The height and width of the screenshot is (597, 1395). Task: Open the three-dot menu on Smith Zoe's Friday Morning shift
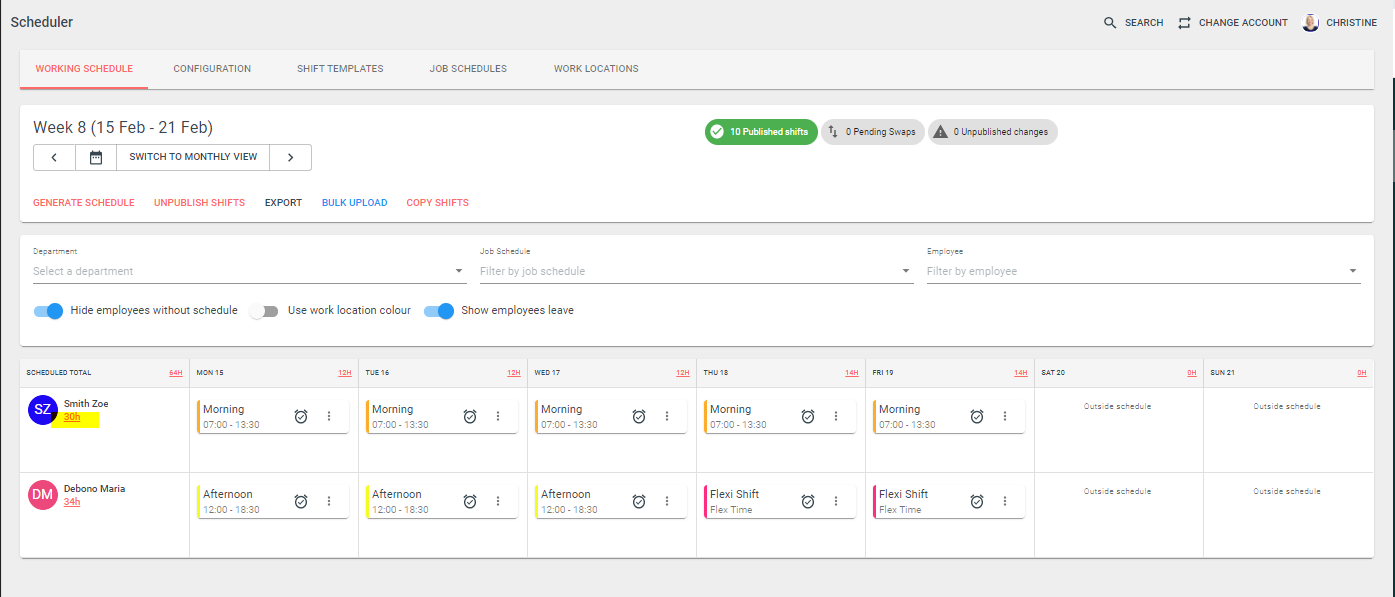(1005, 416)
